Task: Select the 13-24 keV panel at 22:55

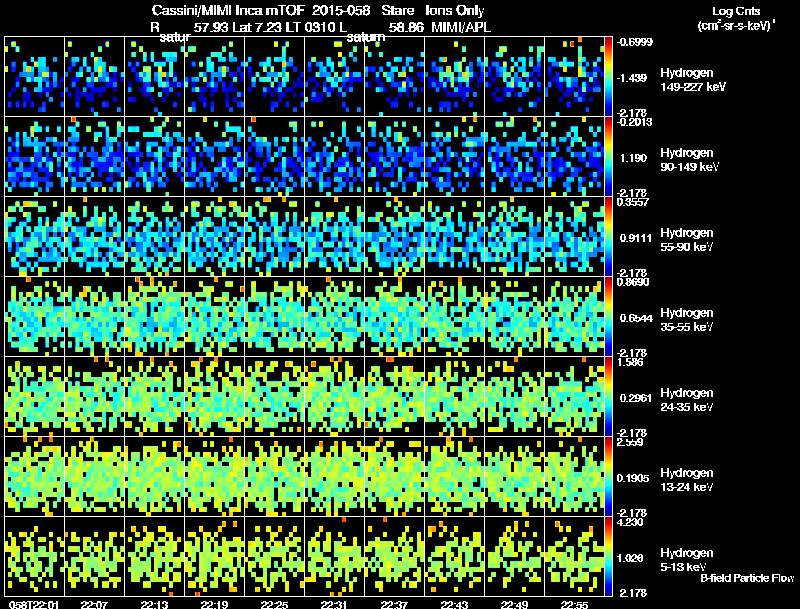Action: pyautogui.click(x=574, y=477)
